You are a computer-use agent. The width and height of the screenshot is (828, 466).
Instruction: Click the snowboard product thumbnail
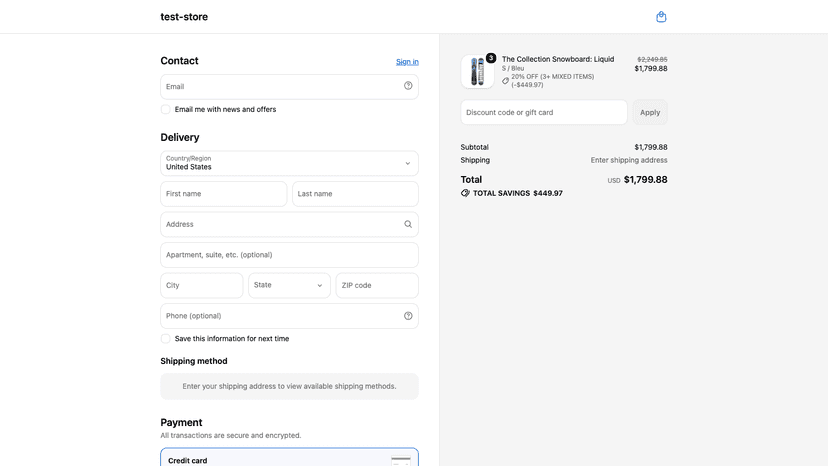point(477,71)
